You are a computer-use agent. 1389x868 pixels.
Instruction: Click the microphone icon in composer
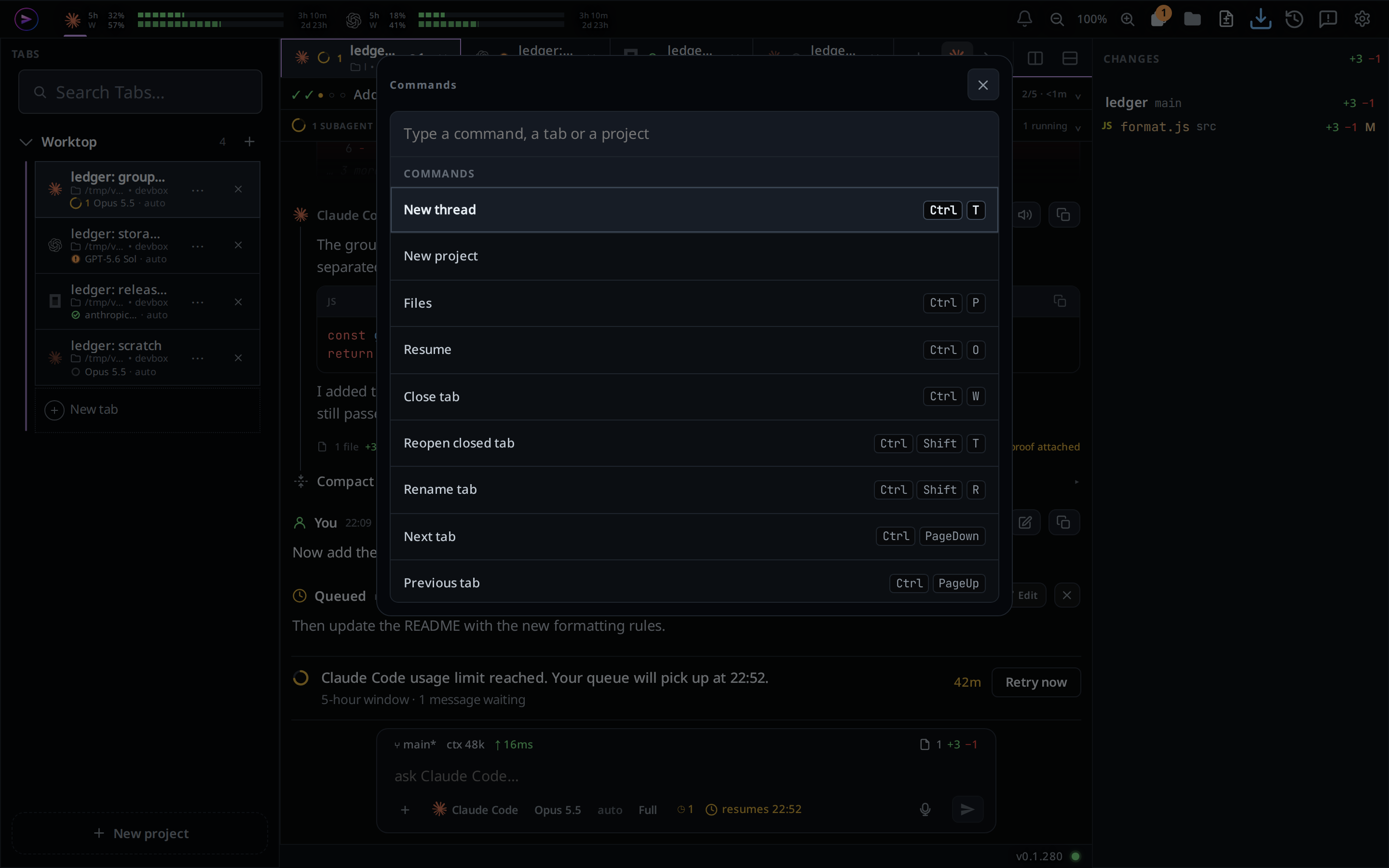[925, 810]
